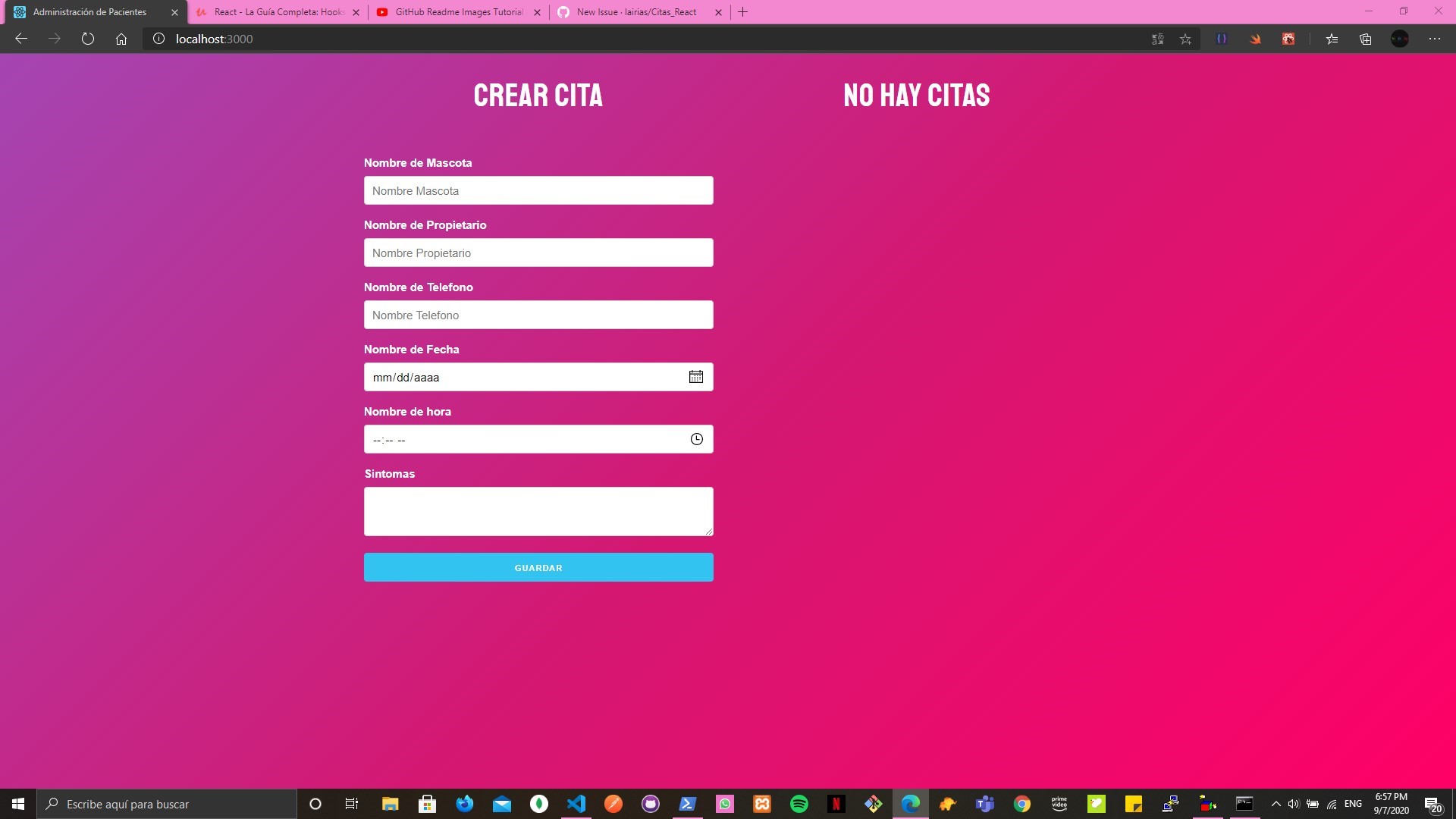
Task: Open Spotify from the taskbar
Action: tap(799, 804)
